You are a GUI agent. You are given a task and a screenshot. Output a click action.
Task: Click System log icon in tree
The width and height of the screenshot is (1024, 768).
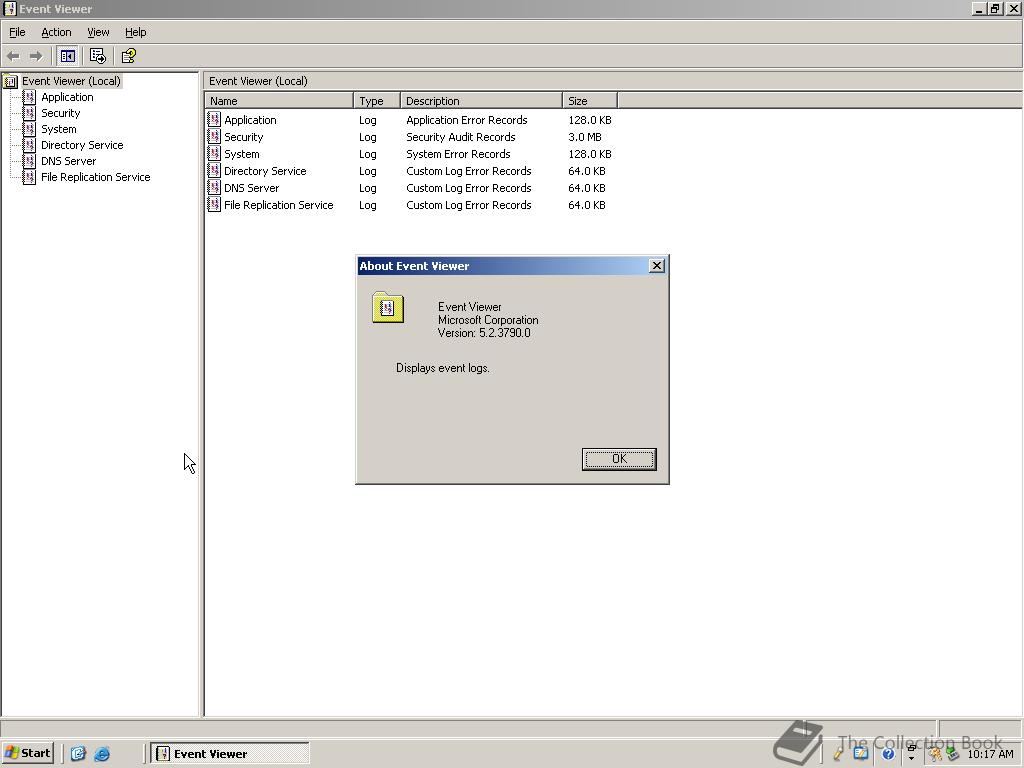click(x=29, y=129)
